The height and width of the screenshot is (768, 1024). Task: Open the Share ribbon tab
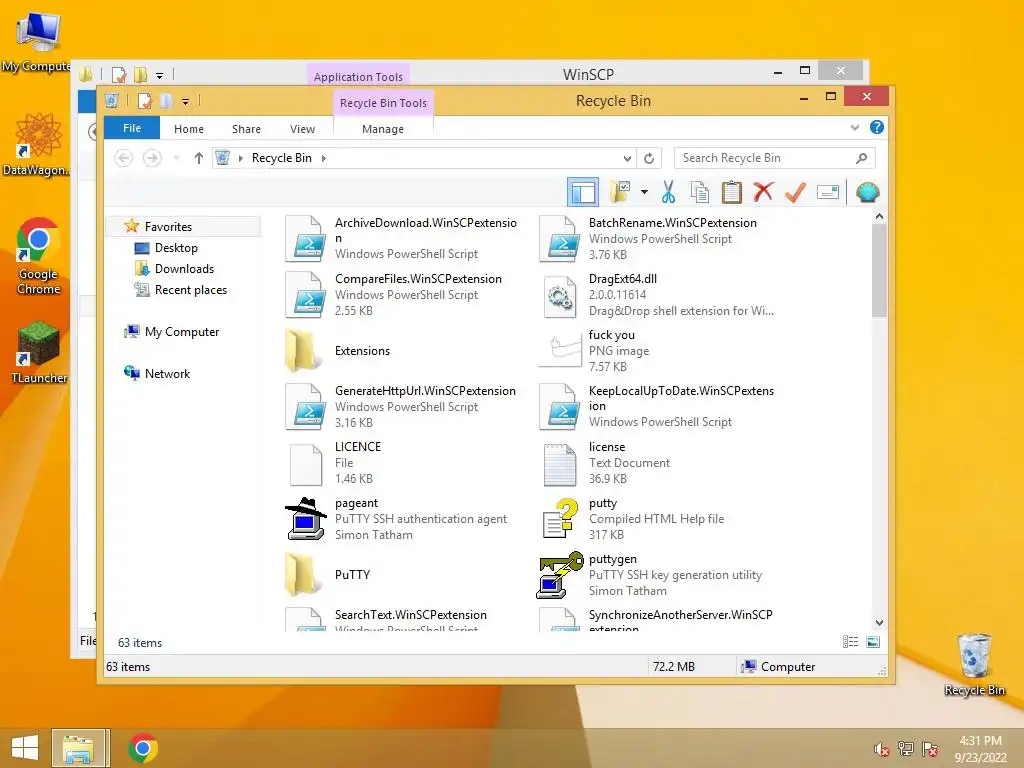click(246, 129)
